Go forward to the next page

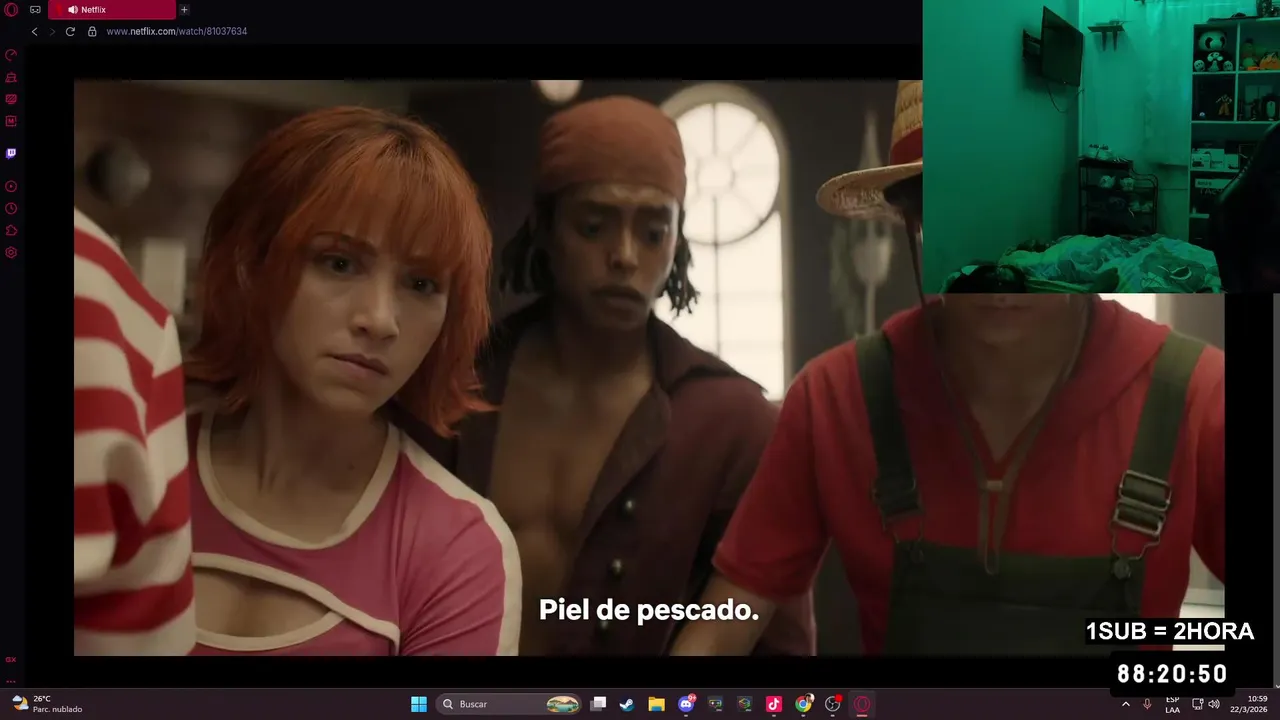[52, 31]
